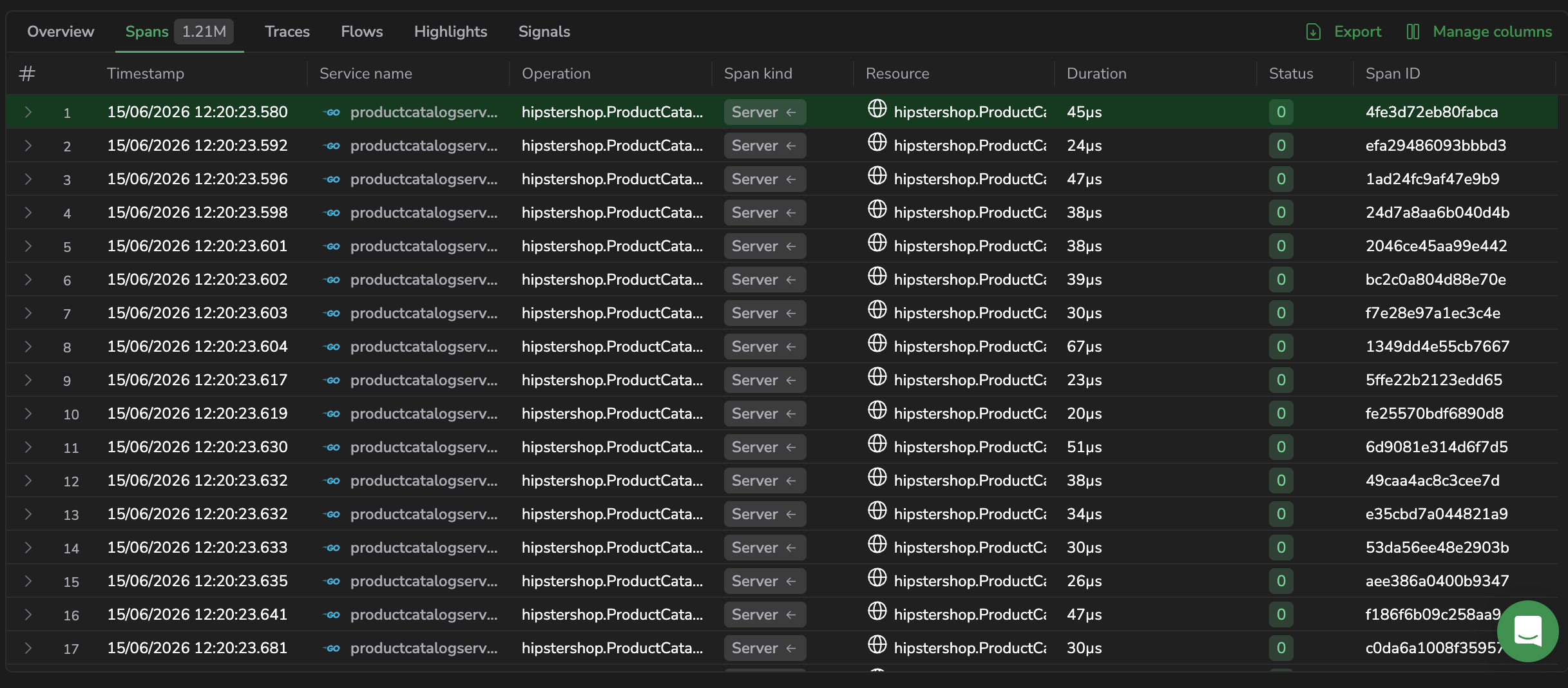1568x688 pixels.
Task: Click the Export download icon
Action: (1314, 32)
